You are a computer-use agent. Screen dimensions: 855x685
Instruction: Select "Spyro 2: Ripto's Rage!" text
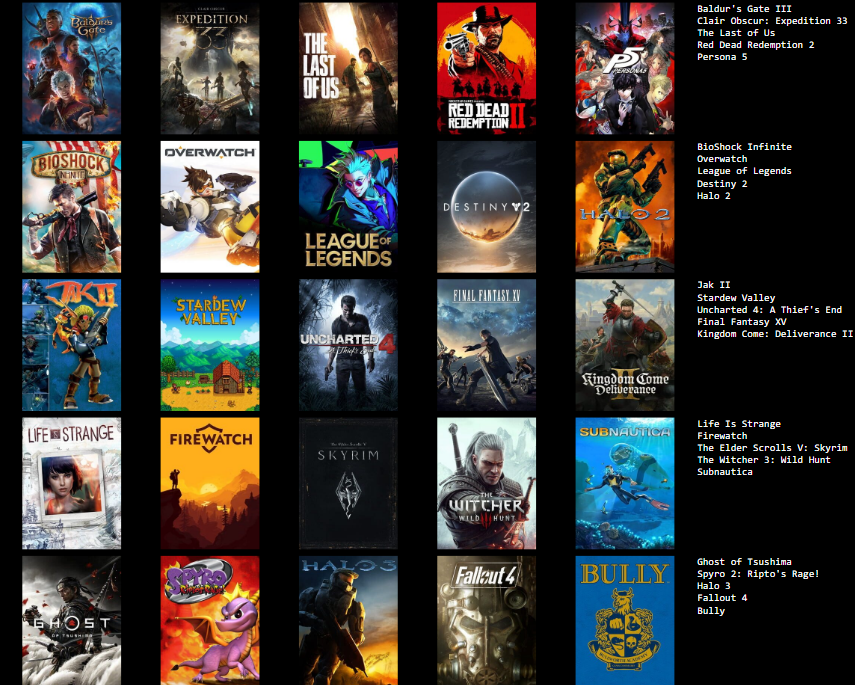coord(758,574)
